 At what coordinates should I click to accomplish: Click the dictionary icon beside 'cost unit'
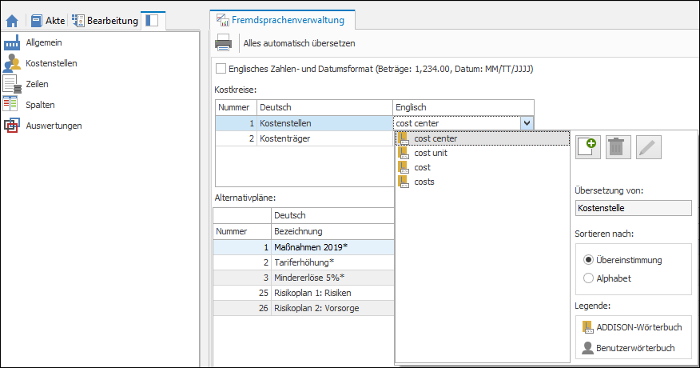(x=404, y=153)
